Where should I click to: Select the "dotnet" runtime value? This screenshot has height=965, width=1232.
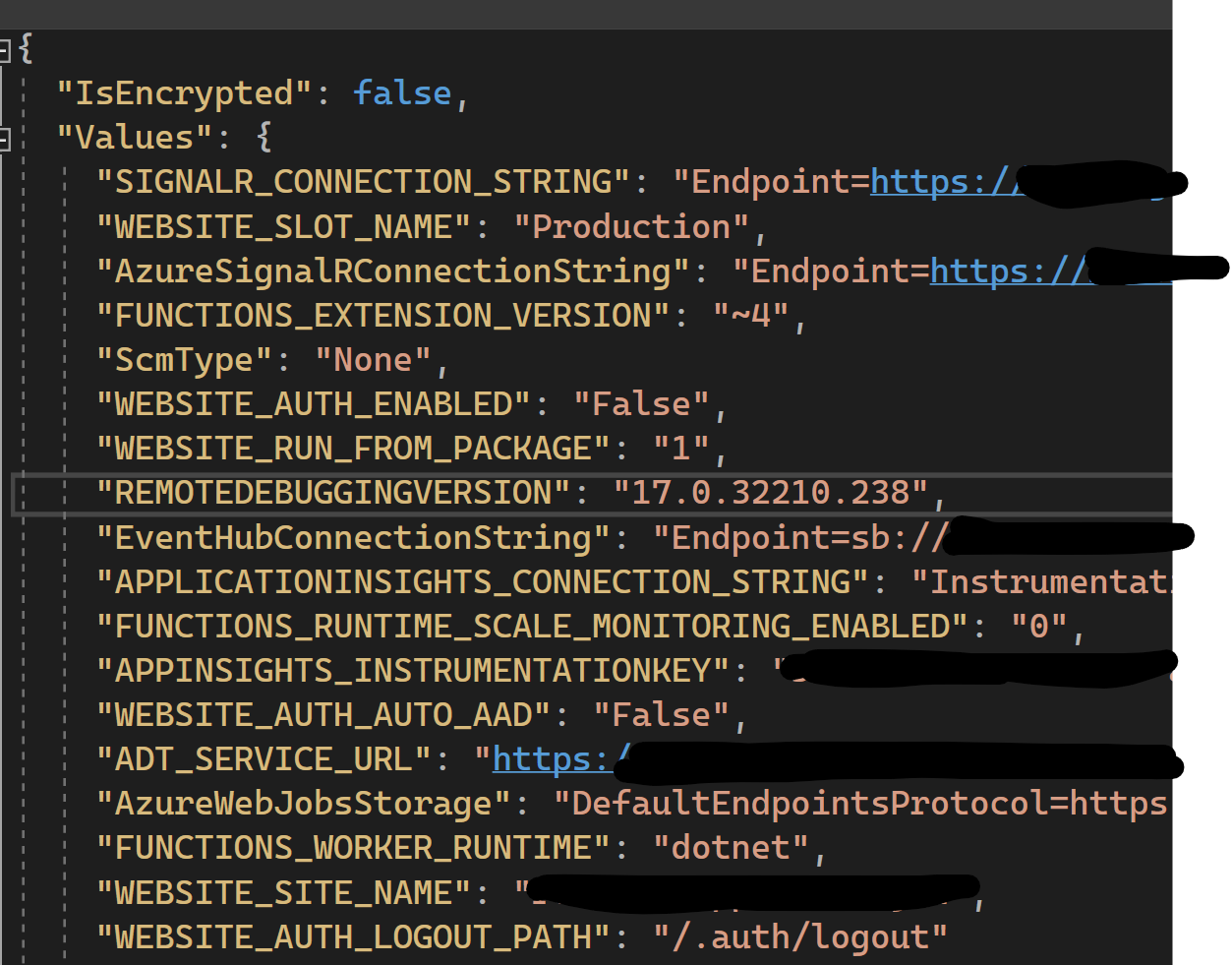click(x=731, y=848)
